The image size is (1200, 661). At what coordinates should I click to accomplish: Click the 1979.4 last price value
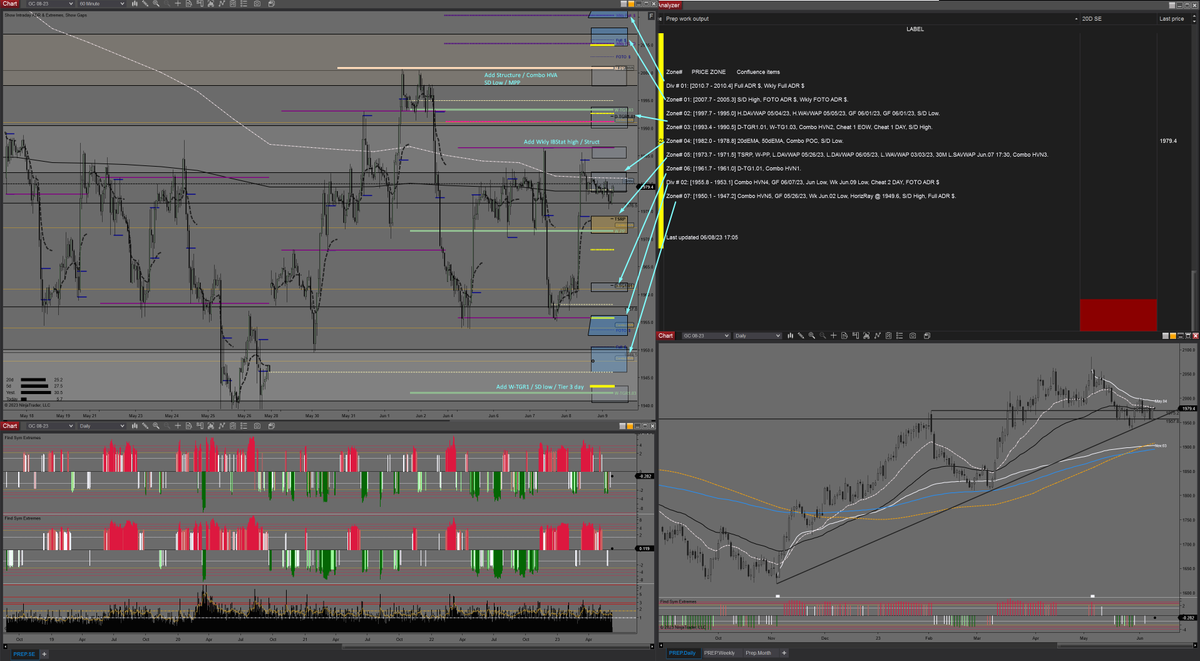pos(1168,141)
